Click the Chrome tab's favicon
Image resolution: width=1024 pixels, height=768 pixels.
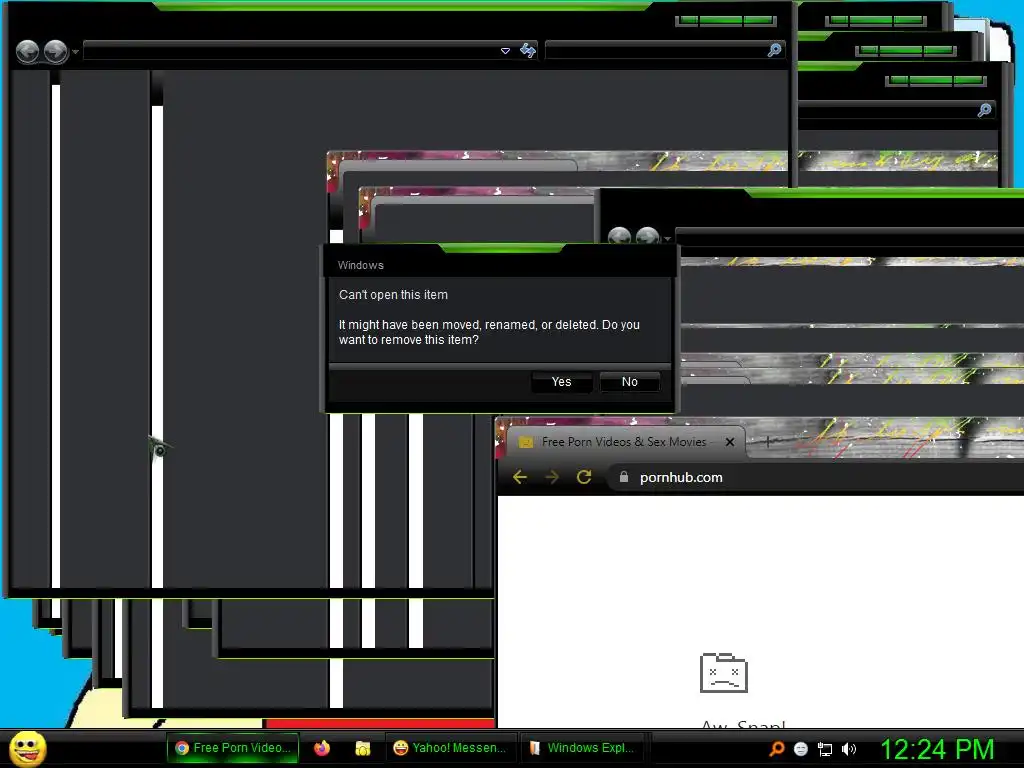526,443
